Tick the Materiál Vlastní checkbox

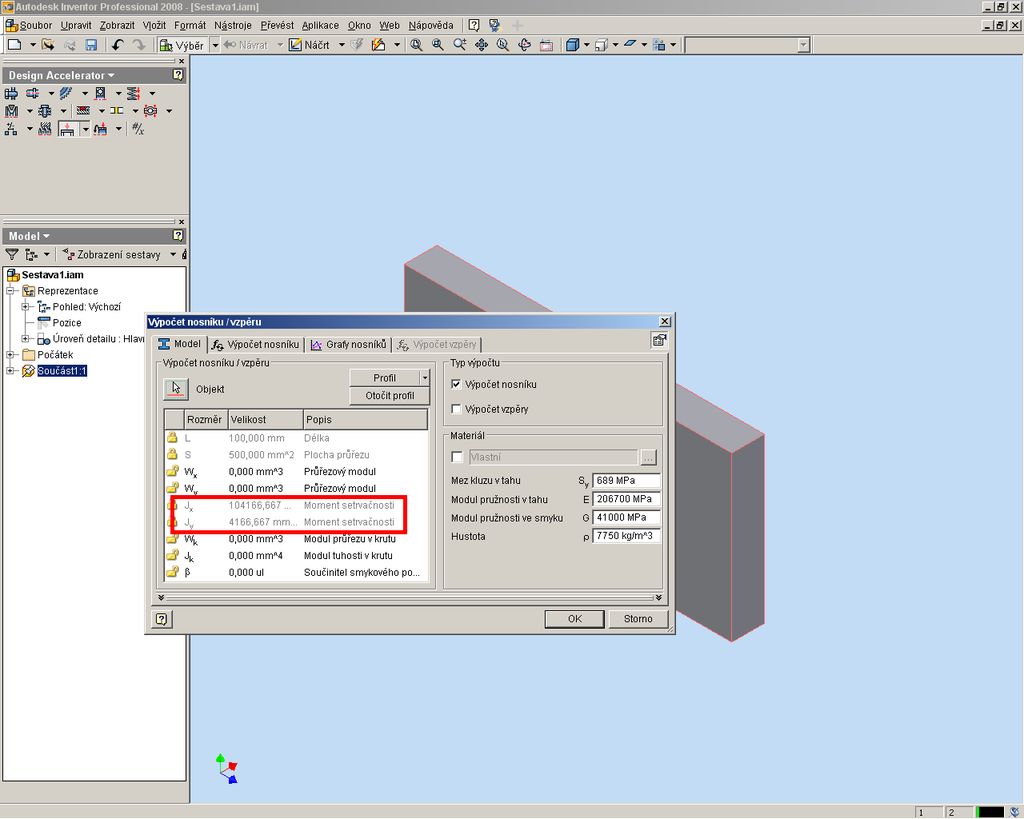(457, 457)
